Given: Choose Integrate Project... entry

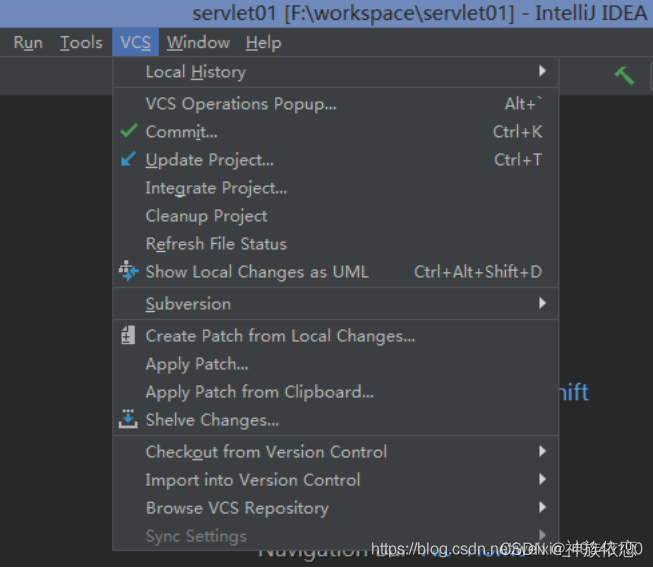Looking at the screenshot, I should pyautogui.click(x=336, y=188).
